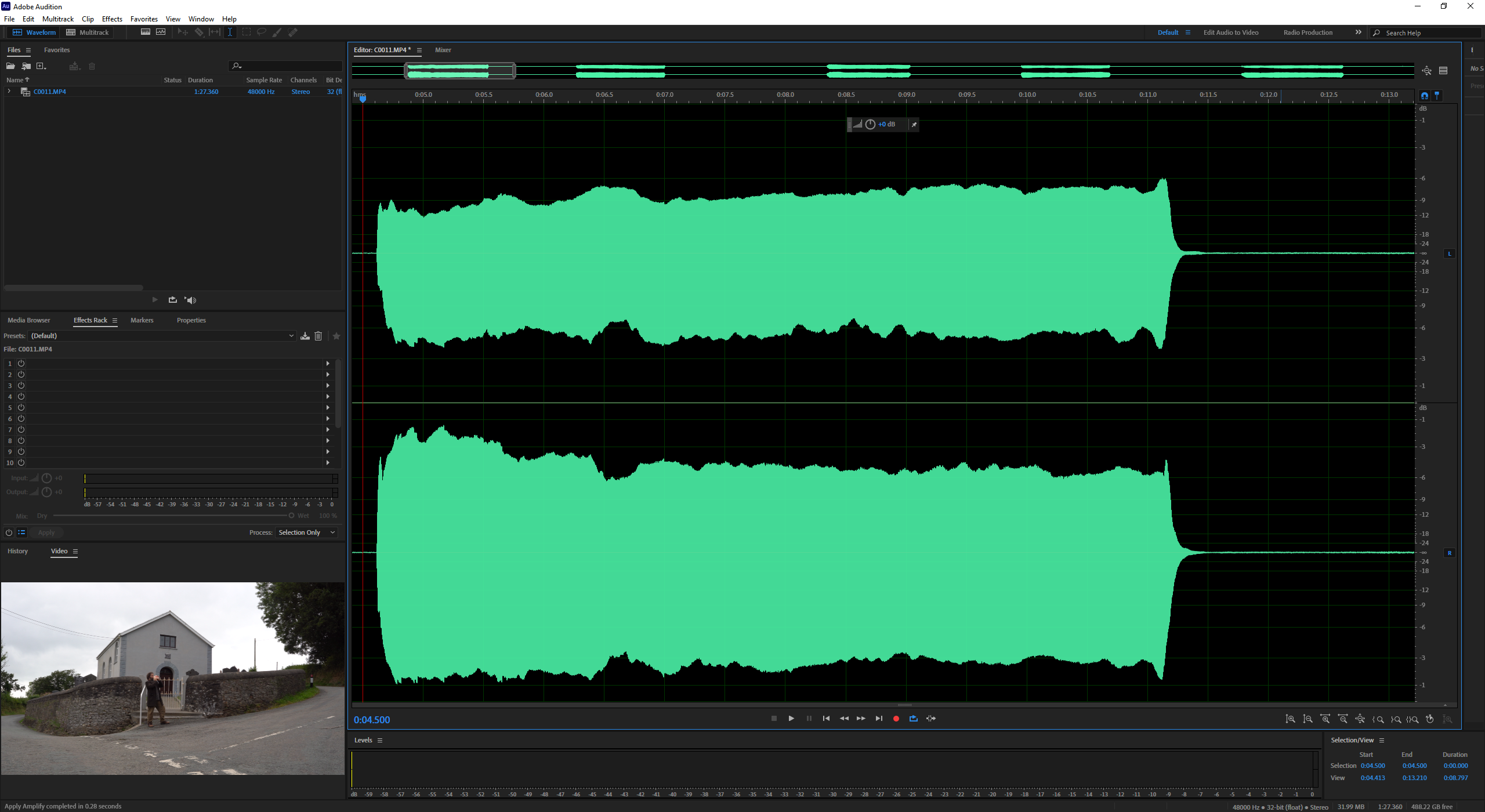
Task: Open the Process Selection Only dropdown
Action: 307,532
